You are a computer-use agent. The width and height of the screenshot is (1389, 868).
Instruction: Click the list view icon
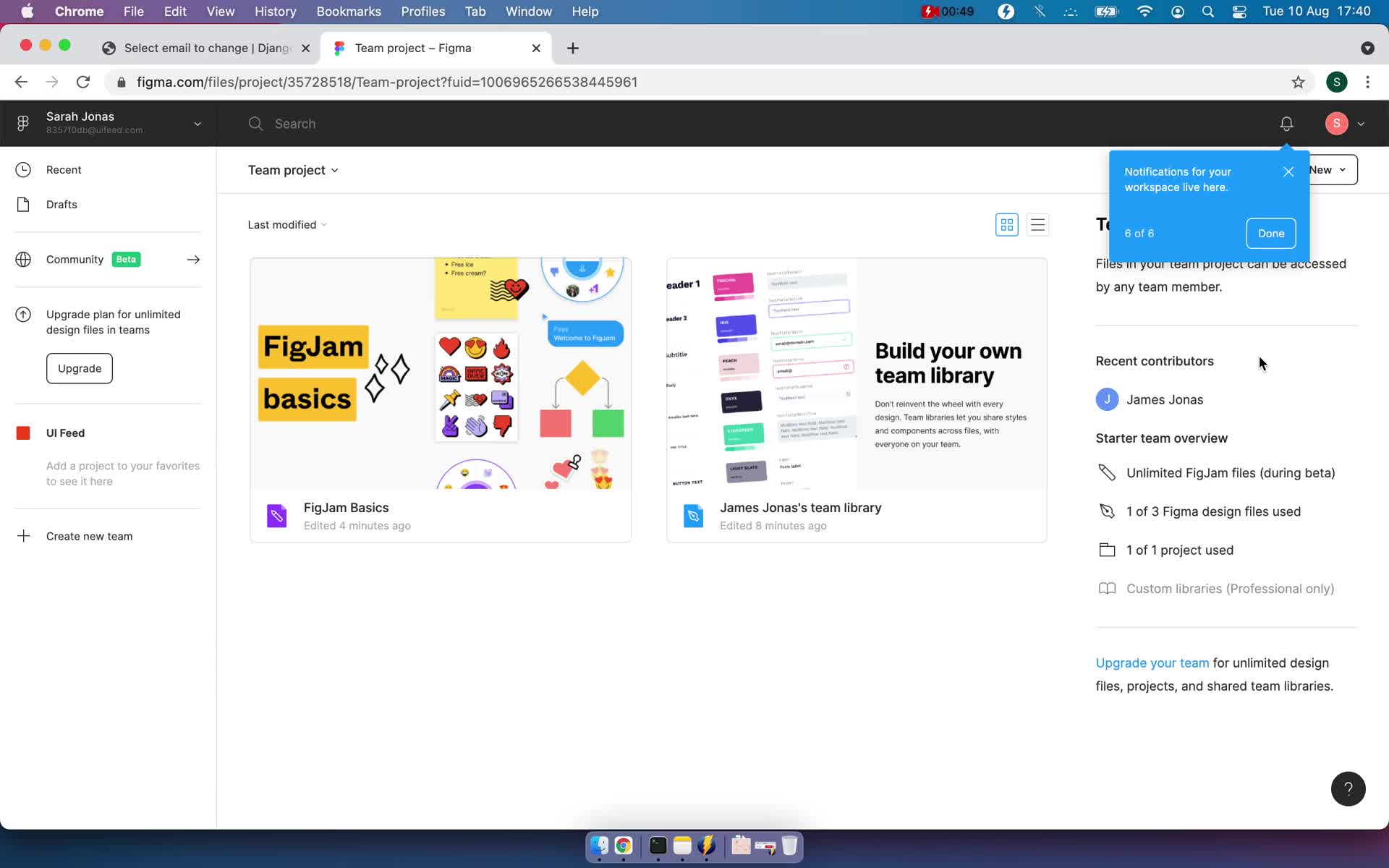pos(1037,224)
